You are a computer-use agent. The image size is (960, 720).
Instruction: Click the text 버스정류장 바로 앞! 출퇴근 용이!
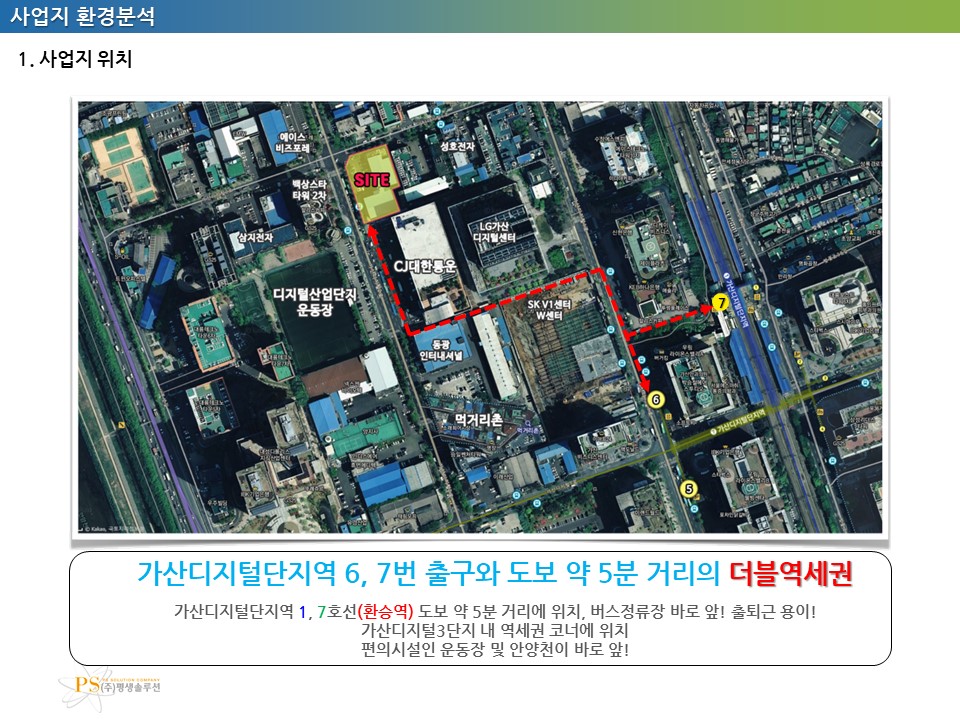coord(703,611)
